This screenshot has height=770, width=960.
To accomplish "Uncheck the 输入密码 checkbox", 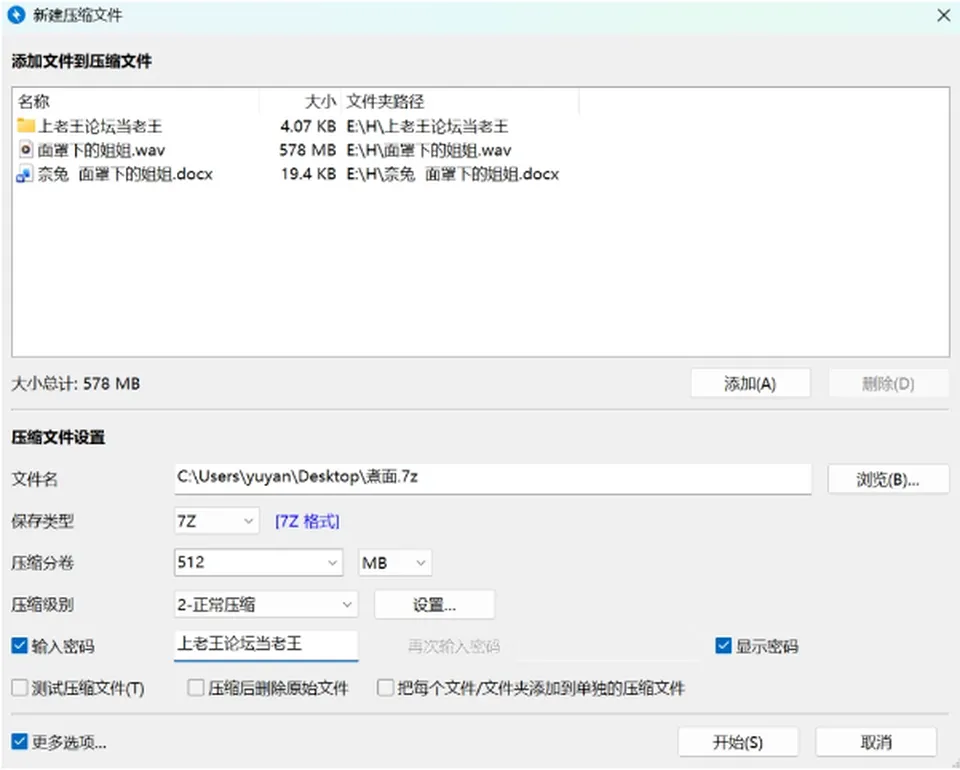I will (20, 646).
